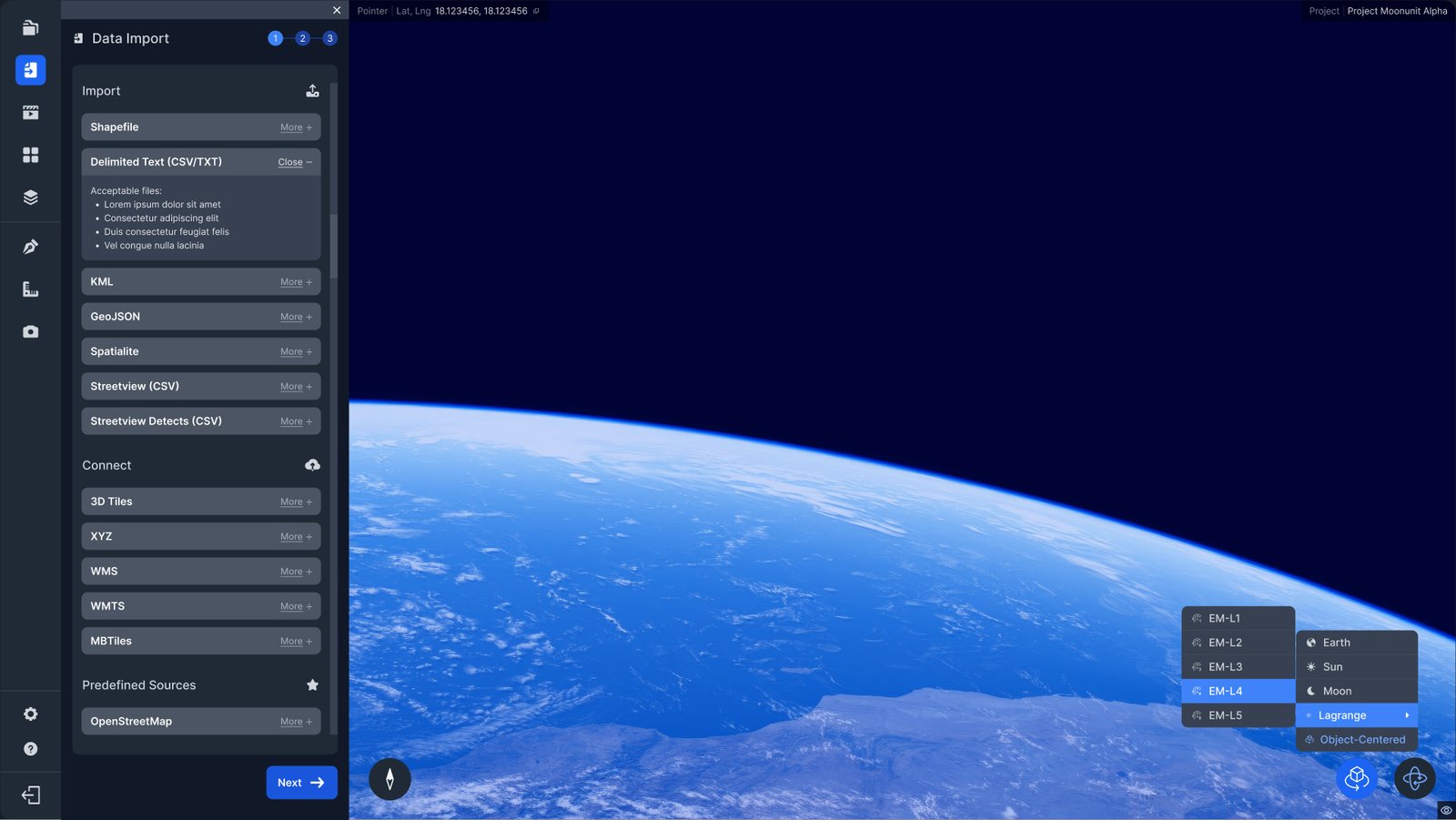
Task: Click the camera screenshot sidebar icon
Action: point(30,332)
